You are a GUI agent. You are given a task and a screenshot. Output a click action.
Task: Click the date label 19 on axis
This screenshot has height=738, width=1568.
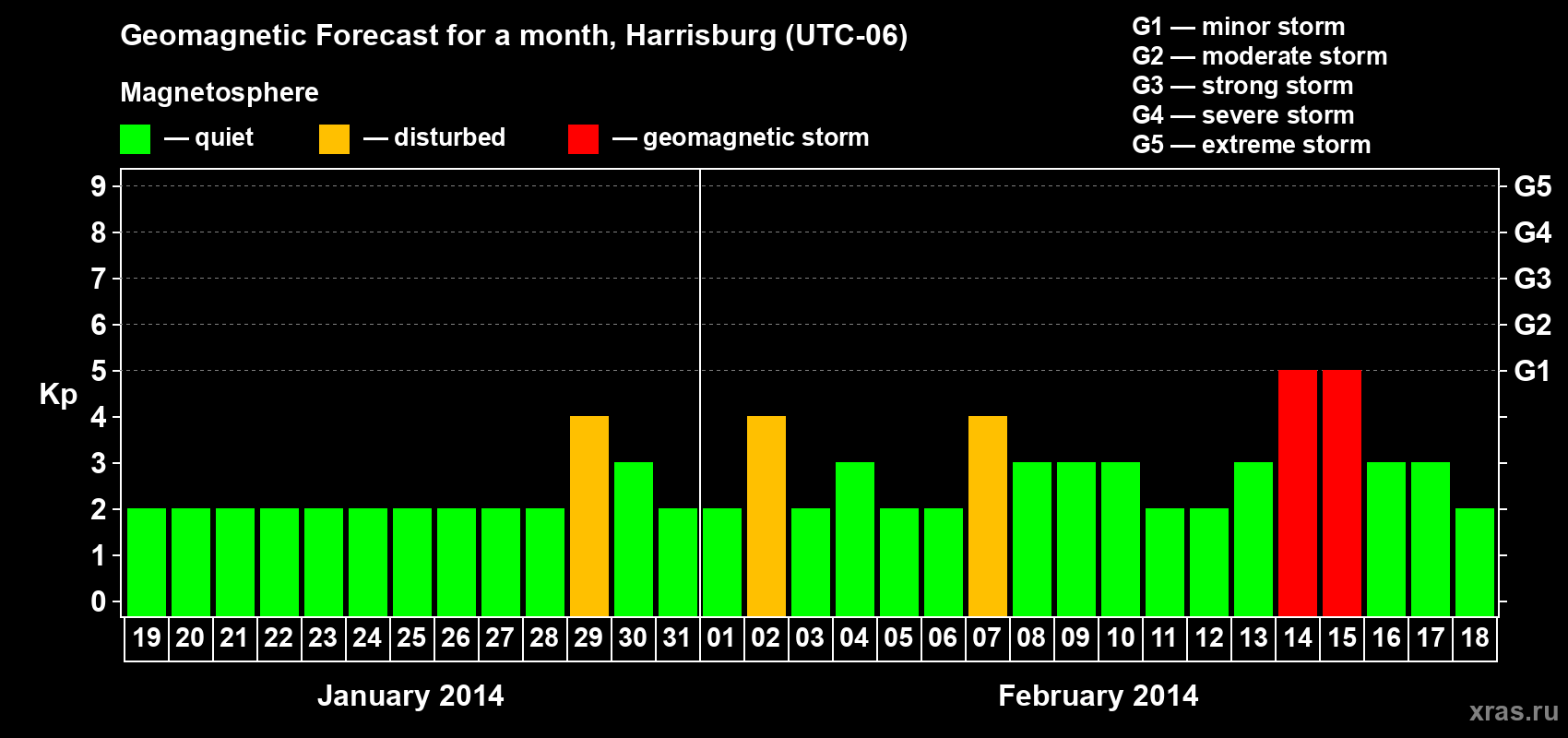147,638
